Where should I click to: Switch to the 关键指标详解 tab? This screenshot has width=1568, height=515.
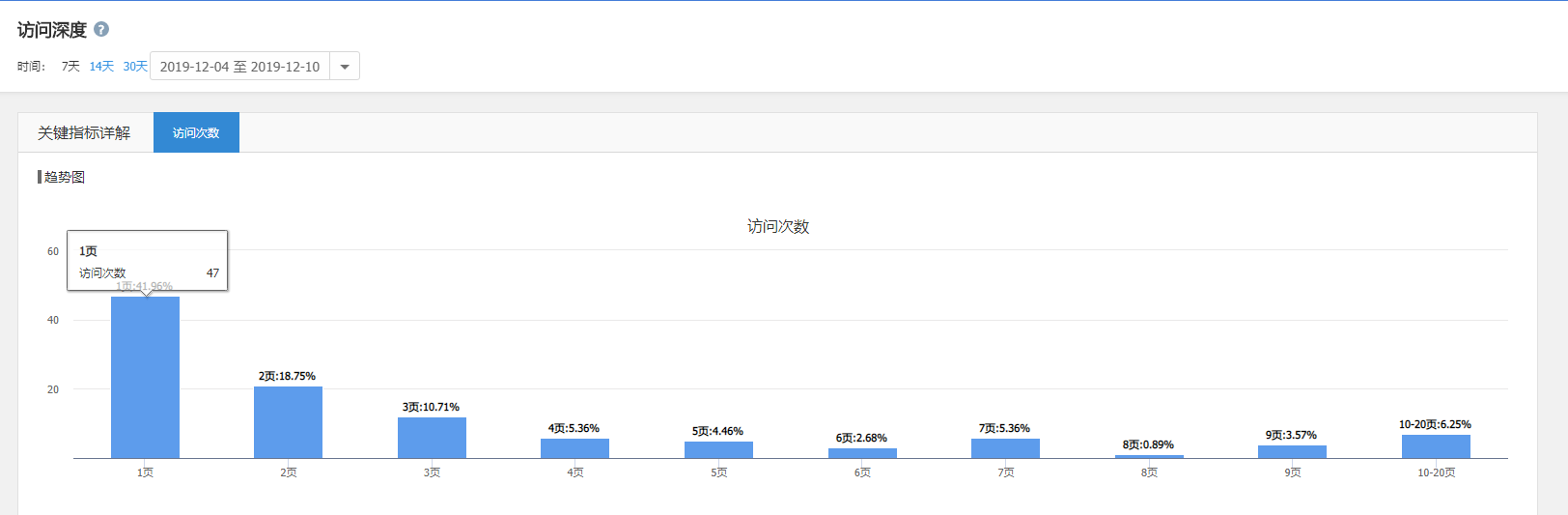(84, 133)
